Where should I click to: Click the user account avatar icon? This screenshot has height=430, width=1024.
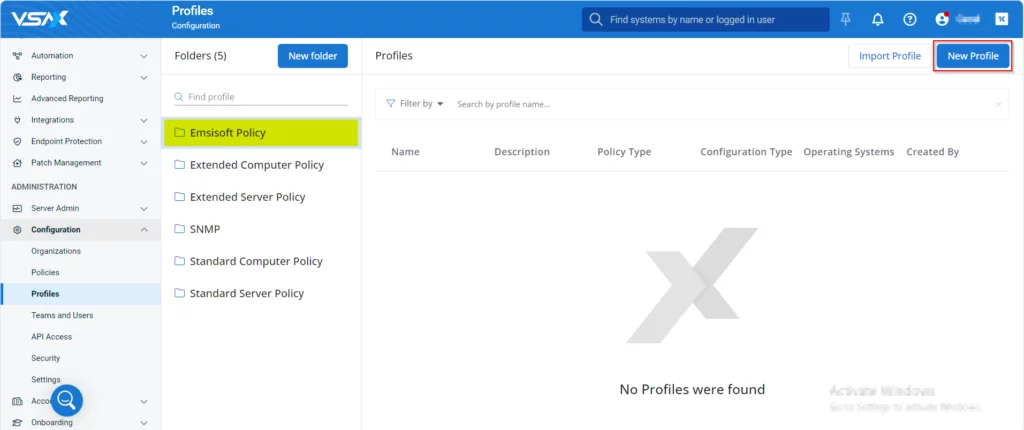point(941,19)
